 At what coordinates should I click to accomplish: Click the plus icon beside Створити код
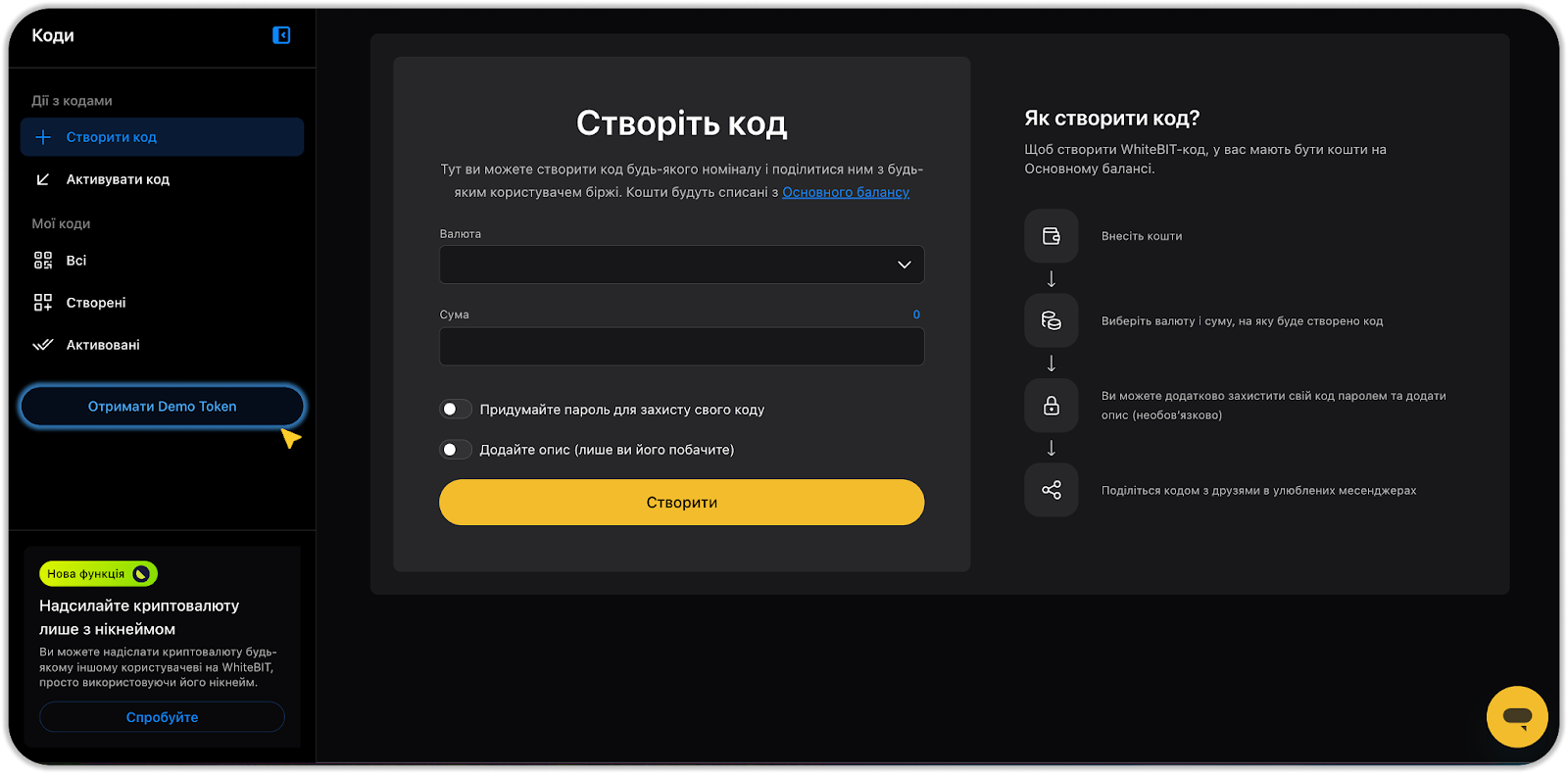pyautogui.click(x=43, y=137)
